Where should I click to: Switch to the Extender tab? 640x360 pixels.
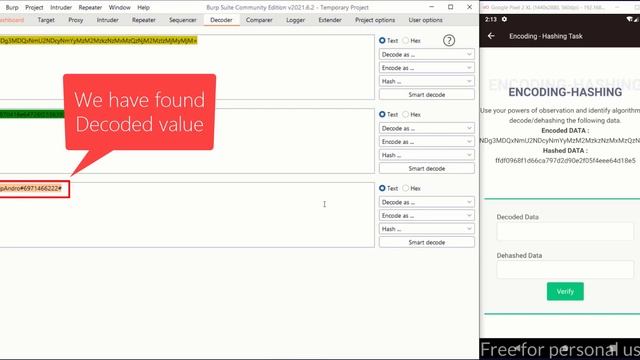pos(330,20)
